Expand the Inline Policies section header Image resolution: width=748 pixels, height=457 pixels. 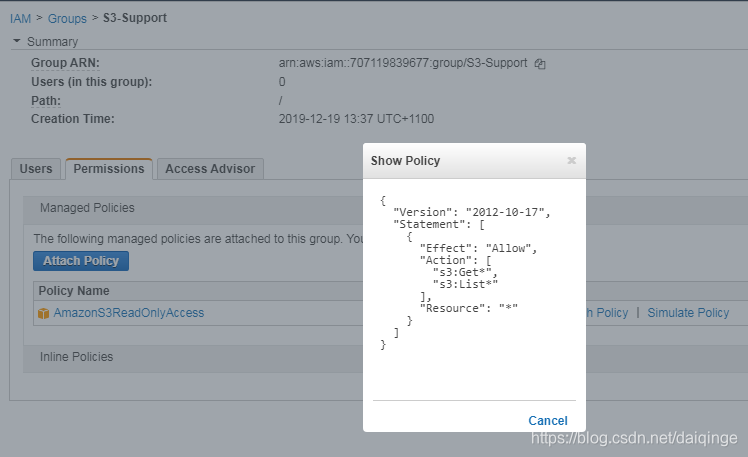pyautogui.click(x=76, y=357)
